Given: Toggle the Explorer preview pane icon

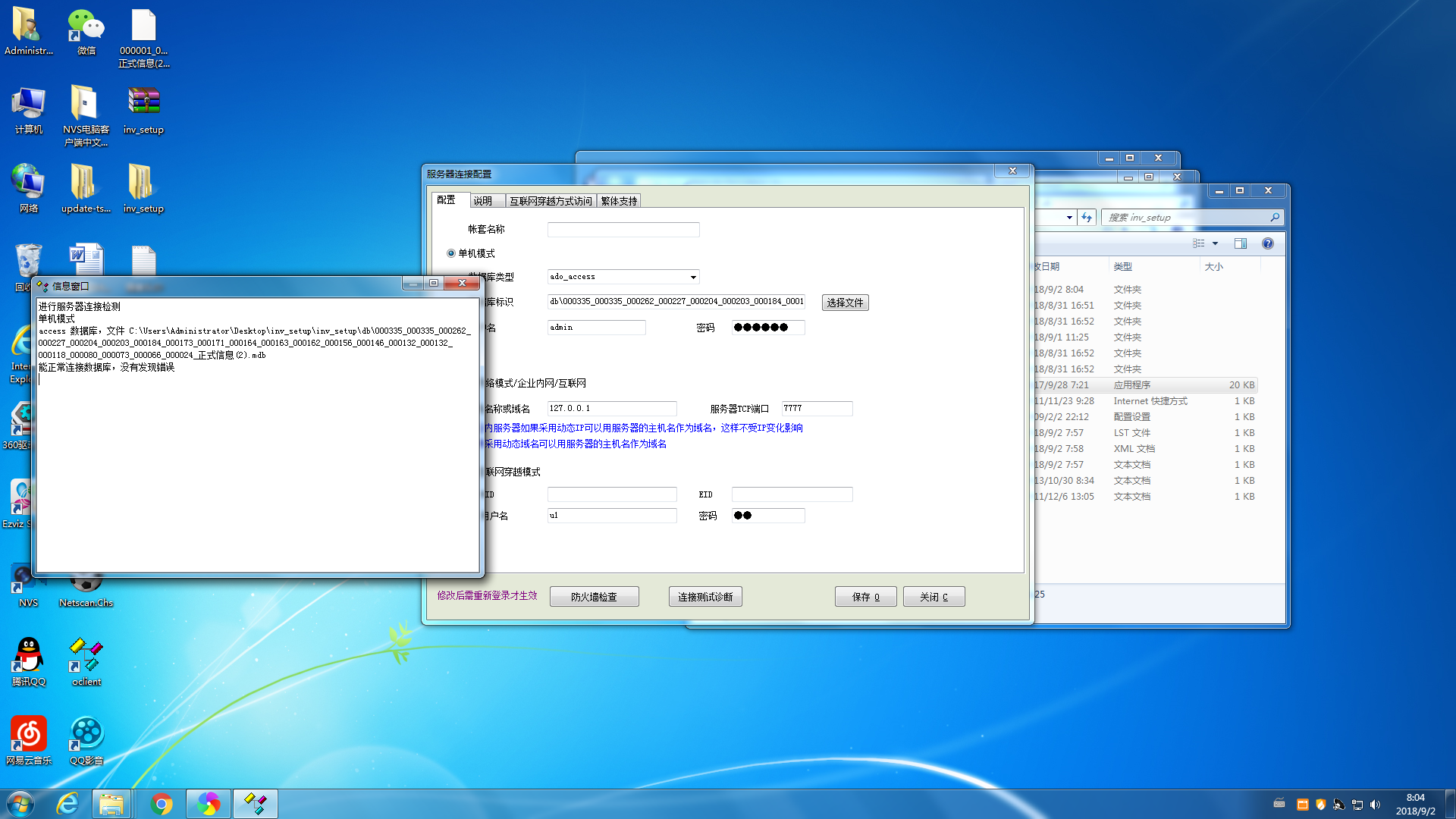Looking at the screenshot, I should coord(1240,243).
